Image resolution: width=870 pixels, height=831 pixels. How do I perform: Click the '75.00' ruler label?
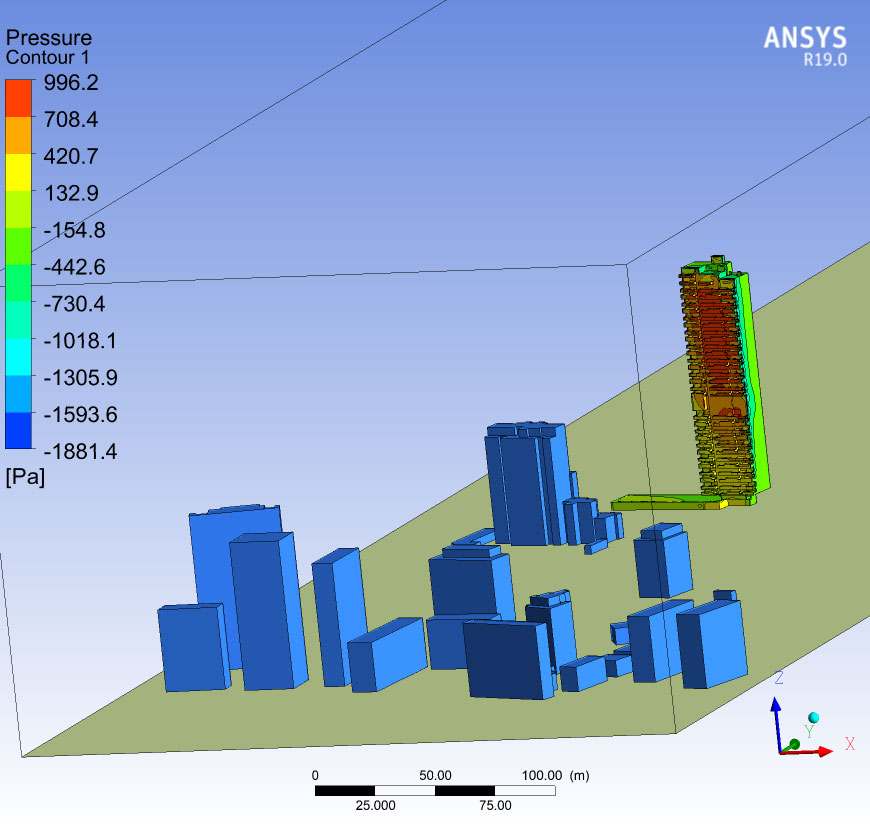[x=495, y=805]
